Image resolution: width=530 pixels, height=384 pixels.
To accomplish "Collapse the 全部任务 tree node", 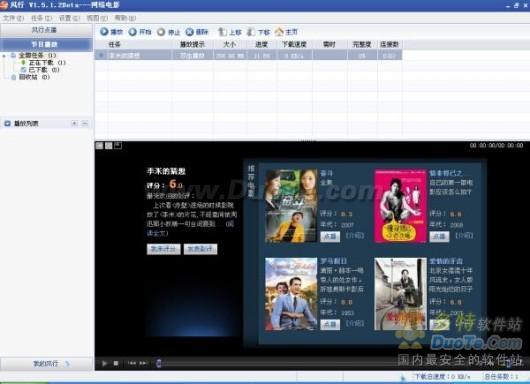I will point(4,55).
